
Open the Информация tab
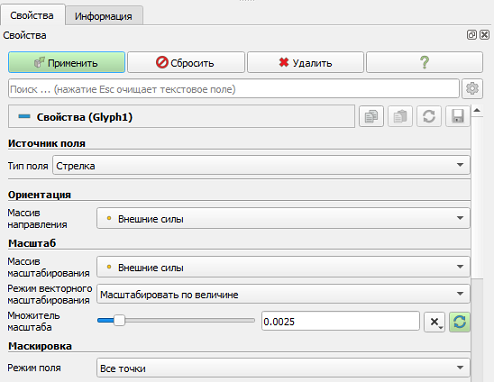pos(104,16)
